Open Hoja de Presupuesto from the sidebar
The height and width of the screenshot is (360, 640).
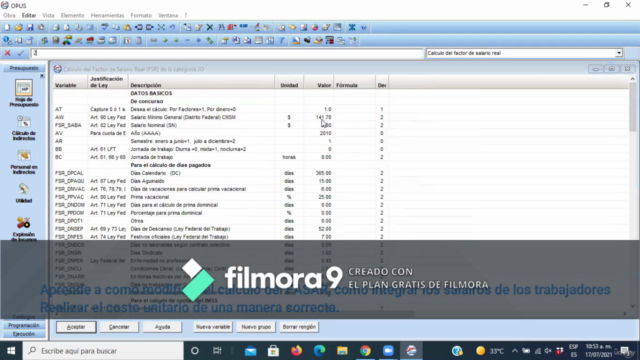pos(24,93)
